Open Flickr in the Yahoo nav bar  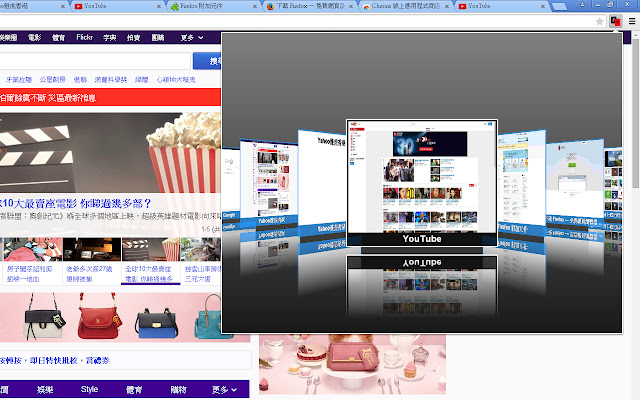point(84,38)
